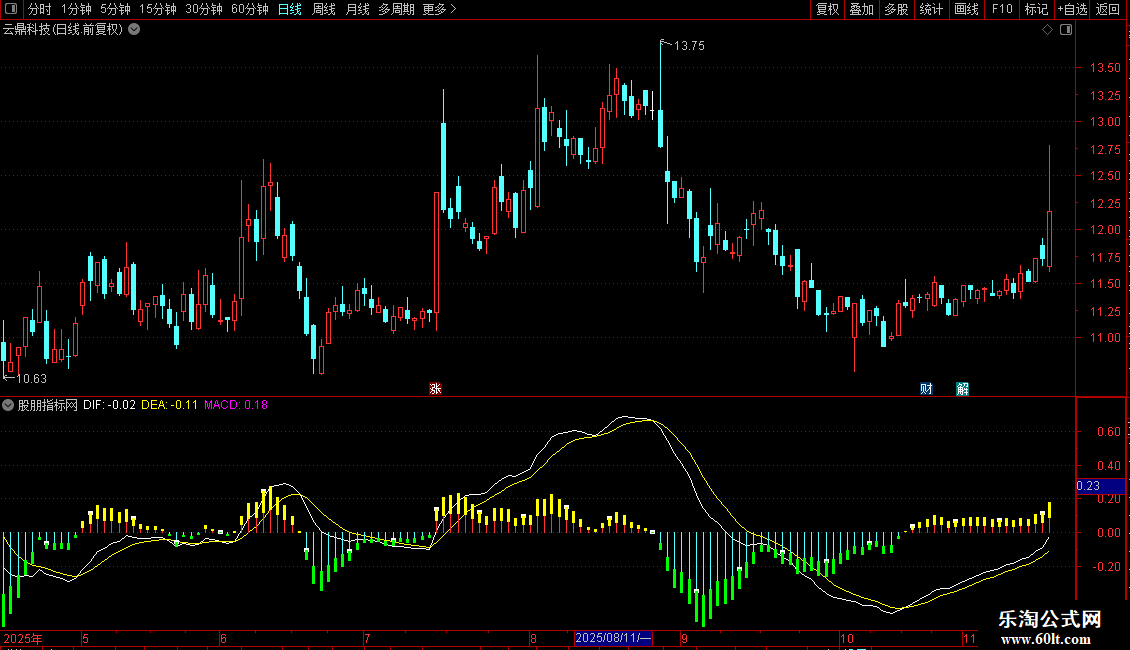Image resolution: width=1130 pixels, height=650 pixels.
Task: Click the 复权 button
Action: pyautogui.click(x=827, y=9)
